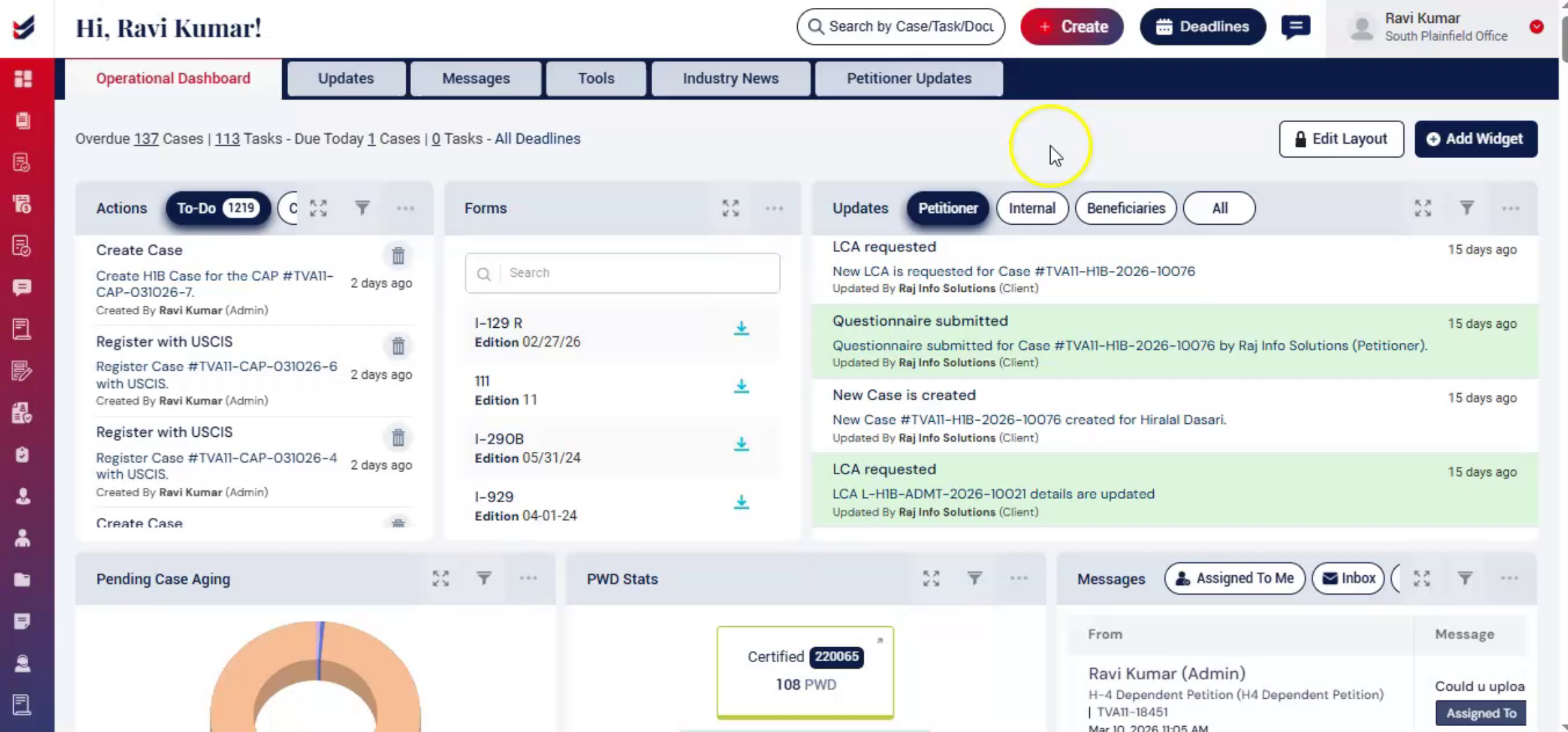1568x732 pixels.
Task: Open the chat messages icon in header
Action: [1296, 27]
